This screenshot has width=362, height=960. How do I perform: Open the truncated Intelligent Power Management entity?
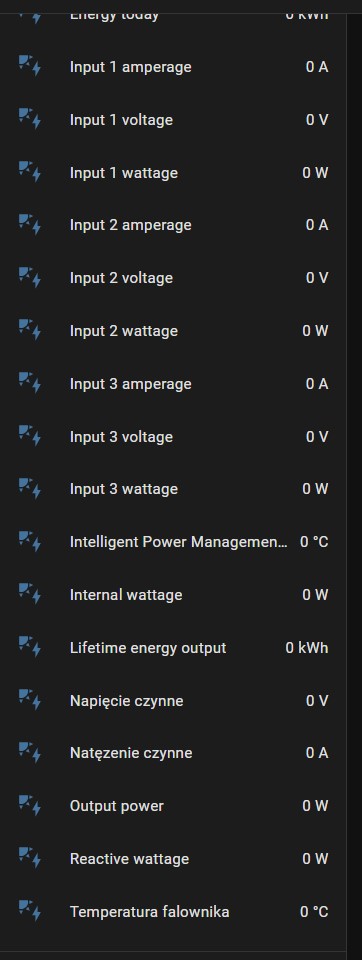[173, 542]
